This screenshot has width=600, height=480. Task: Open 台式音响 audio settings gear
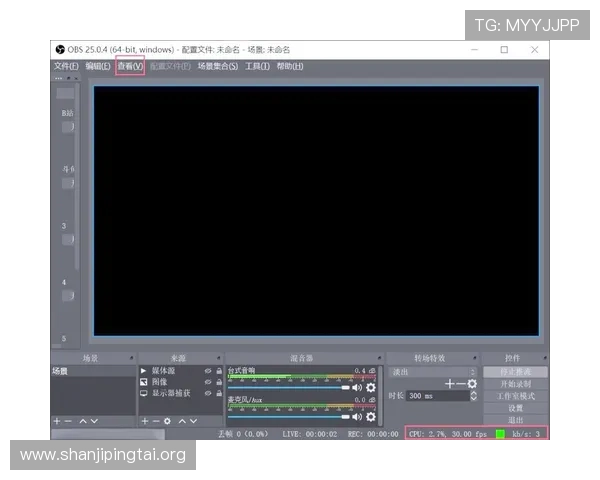pos(371,388)
